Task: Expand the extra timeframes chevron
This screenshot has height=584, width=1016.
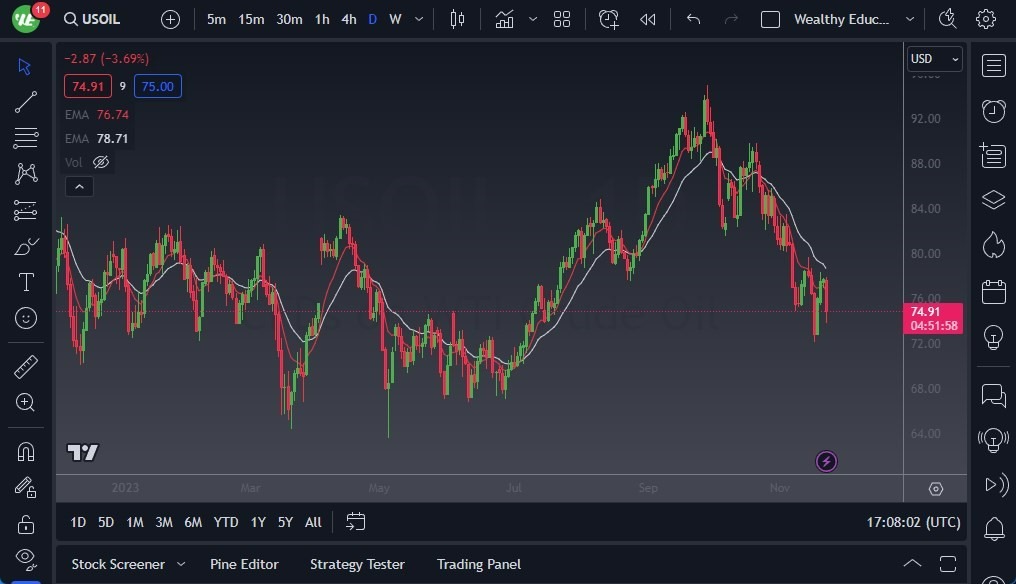Action: pyautogui.click(x=418, y=19)
